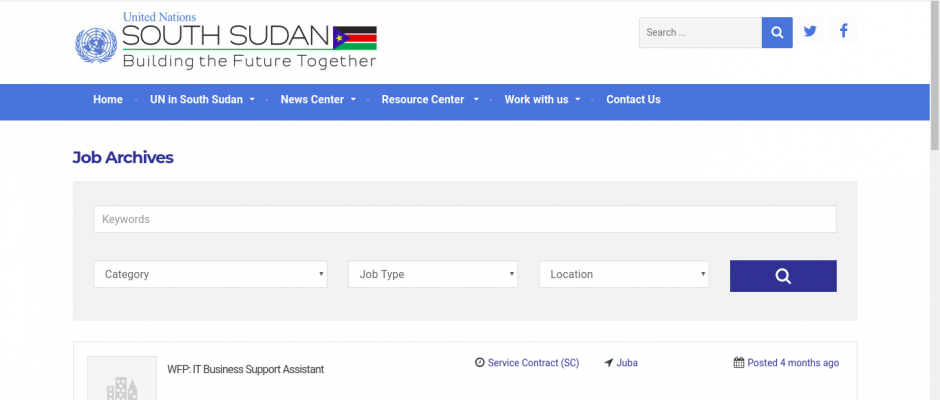Open the Twitter profile icon
This screenshot has height=400, width=940.
tap(810, 31)
